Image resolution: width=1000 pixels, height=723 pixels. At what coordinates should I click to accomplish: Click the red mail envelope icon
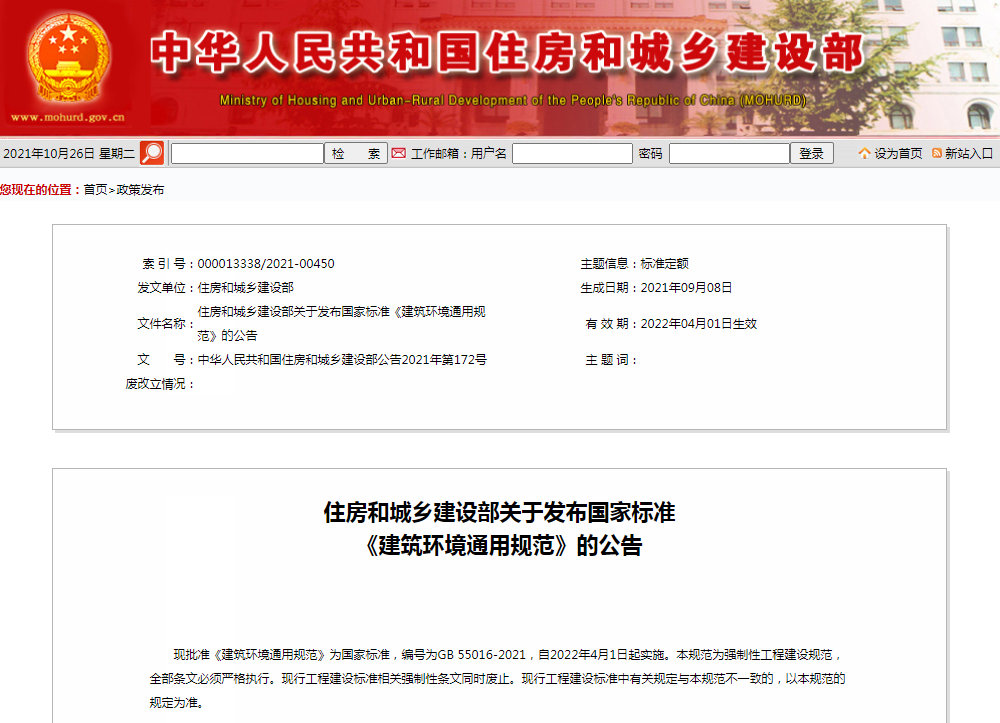pos(399,153)
